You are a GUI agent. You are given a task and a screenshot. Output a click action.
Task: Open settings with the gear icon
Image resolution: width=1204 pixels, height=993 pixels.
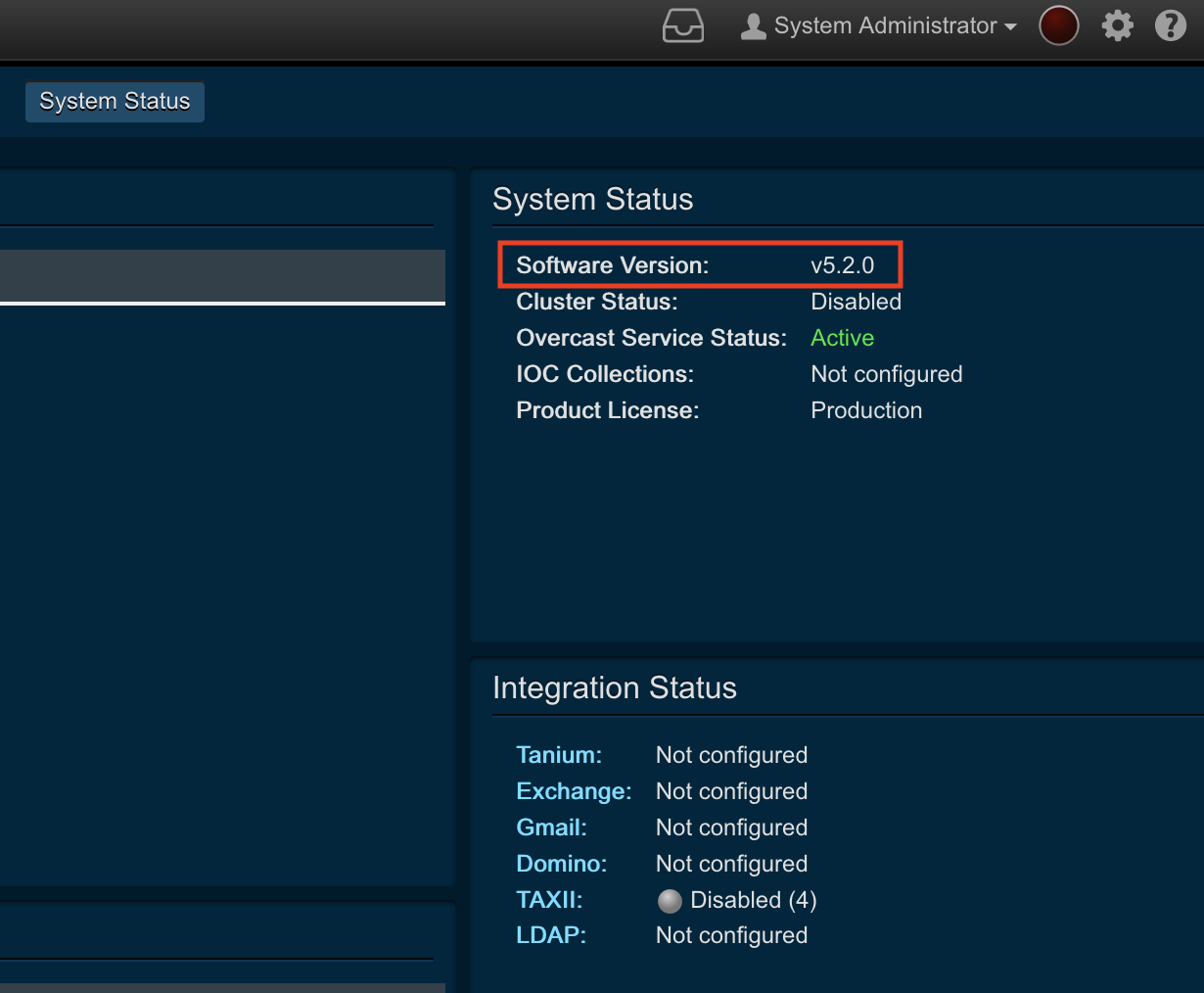point(1117,25)
